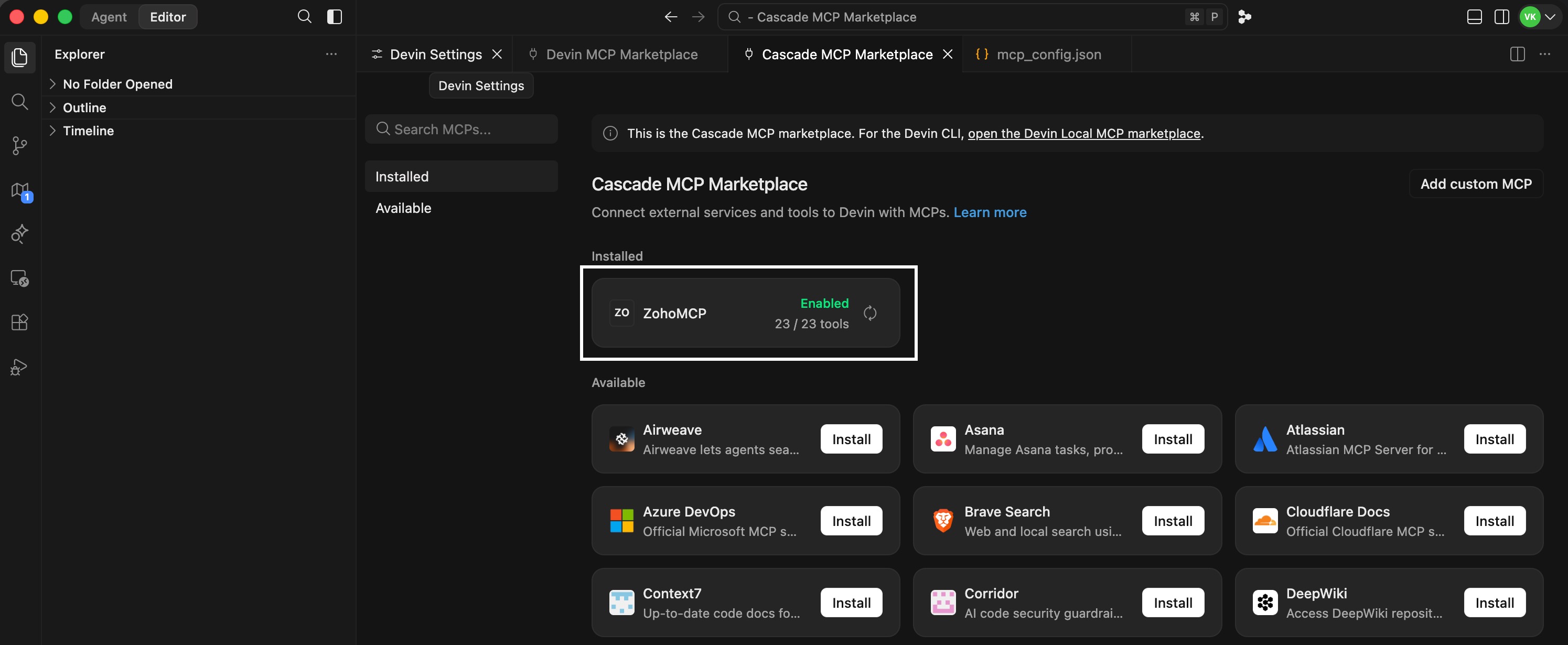This screenshot has height=645, width=1568.
Task: Open the mcp_config.json tab
Action: point(1047,54)
